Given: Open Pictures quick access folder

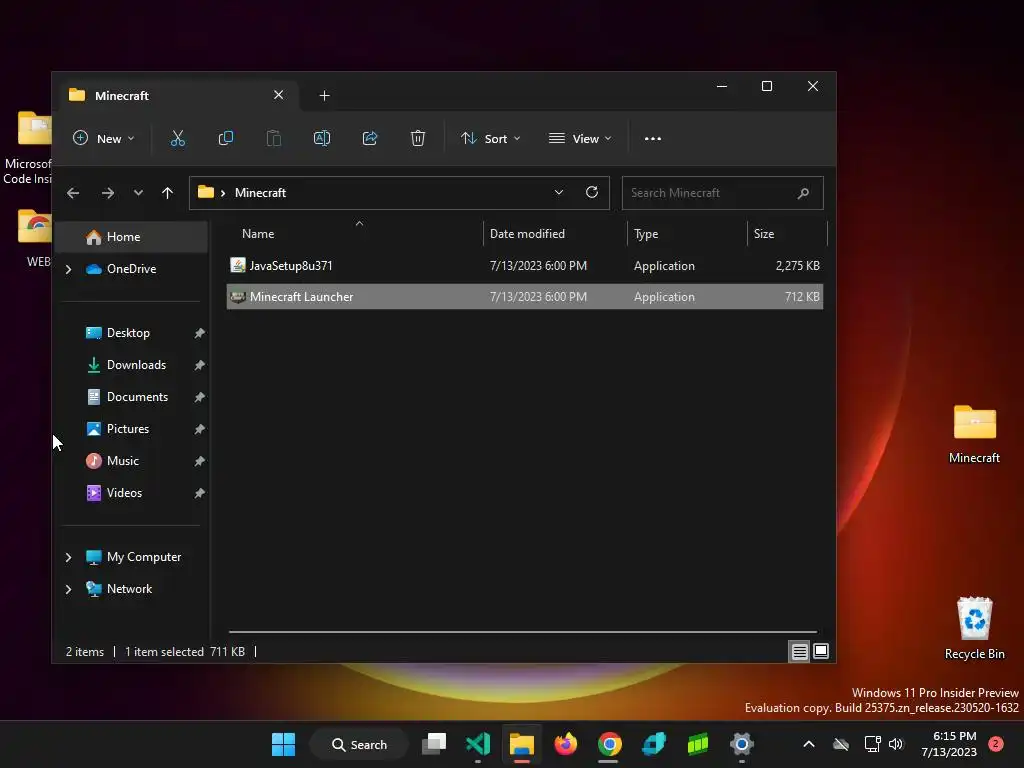Looking at the screenshot, I should [127, 429].
